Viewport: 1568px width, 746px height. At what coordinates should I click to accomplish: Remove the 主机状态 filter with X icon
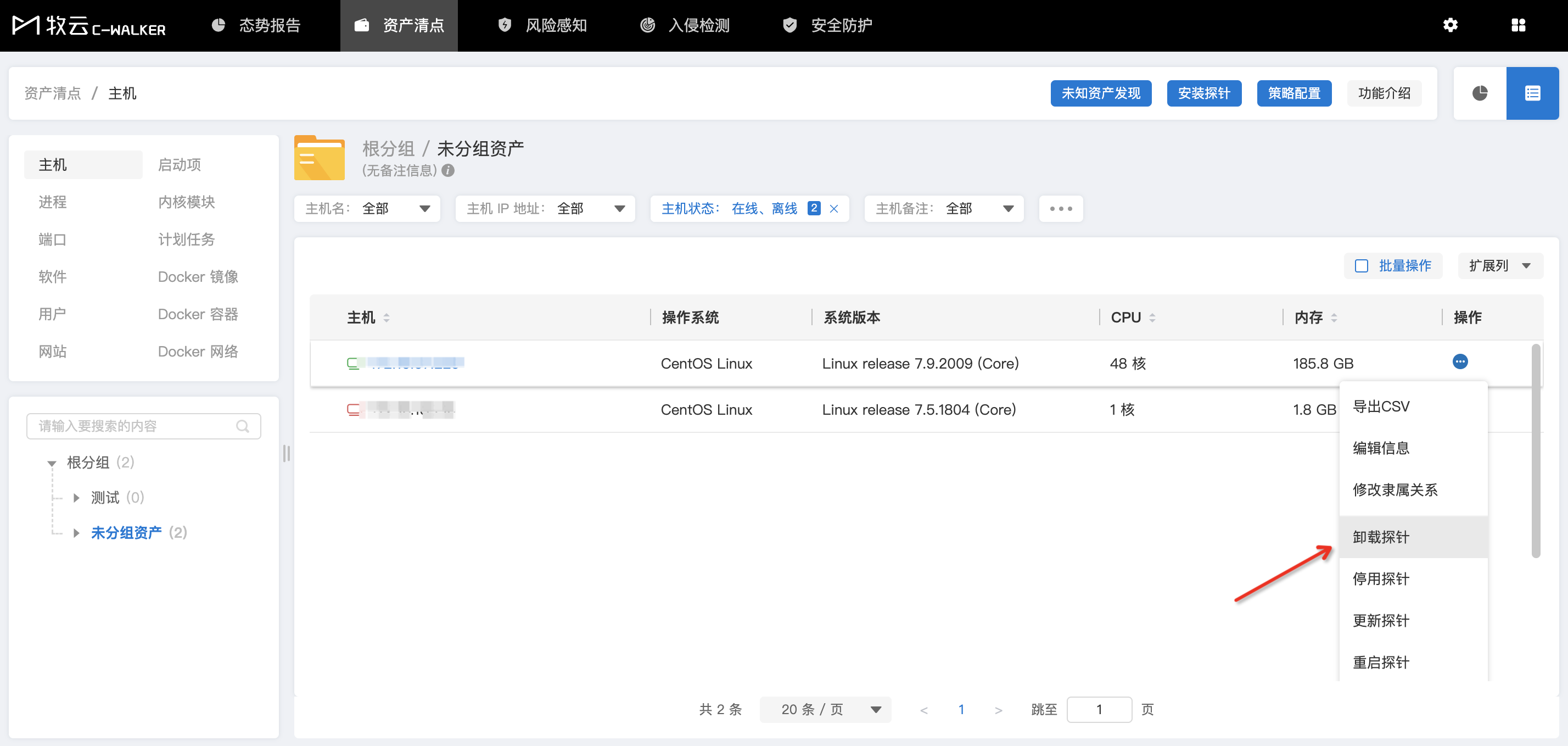834,209
